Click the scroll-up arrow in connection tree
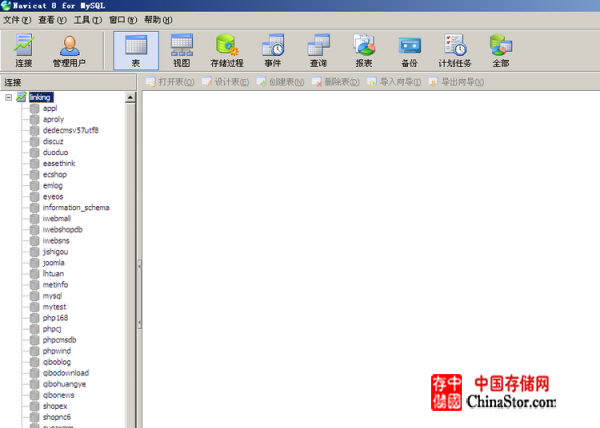 point(130,98)
